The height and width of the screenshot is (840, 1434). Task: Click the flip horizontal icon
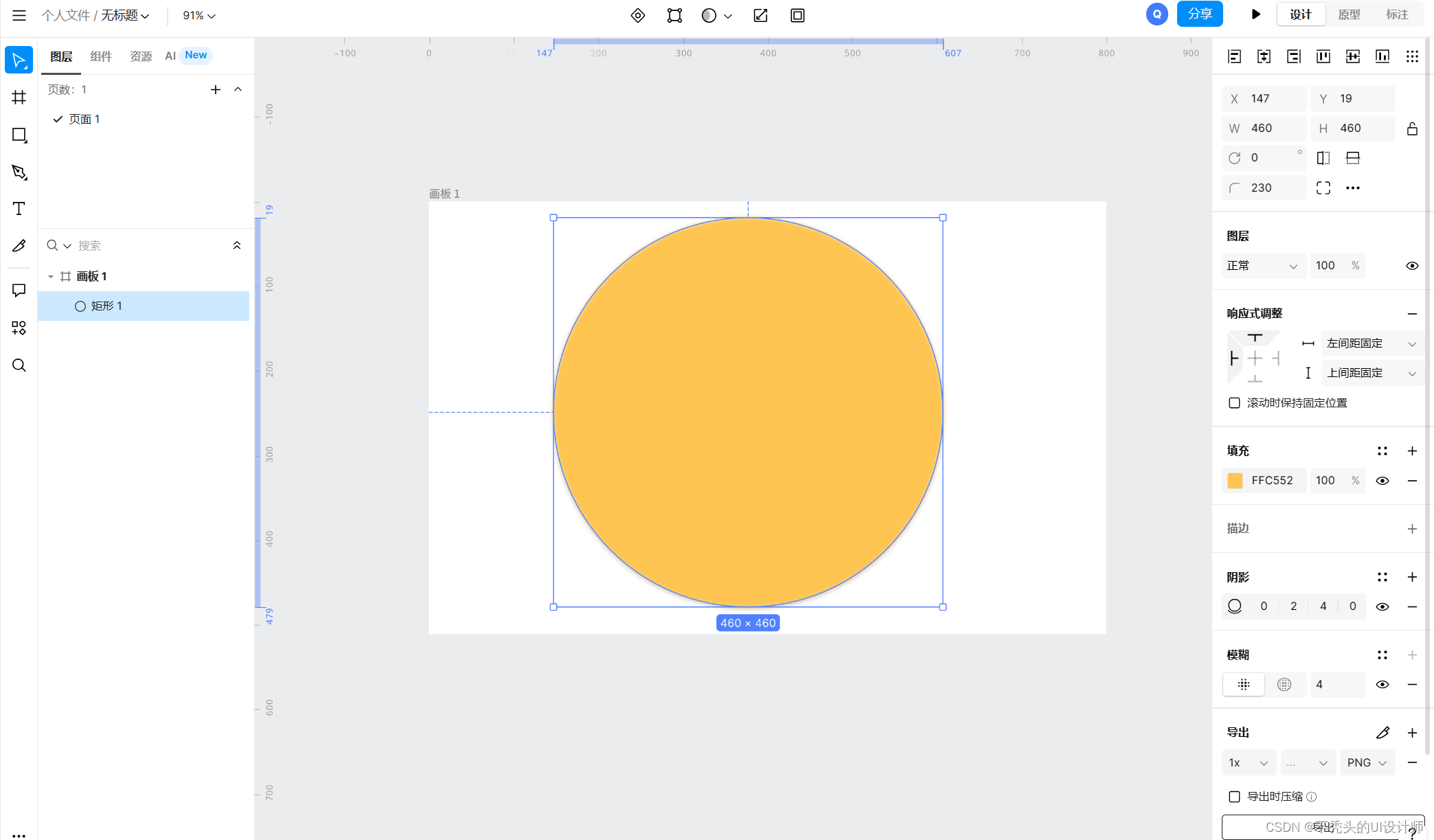coord(1323,158)
